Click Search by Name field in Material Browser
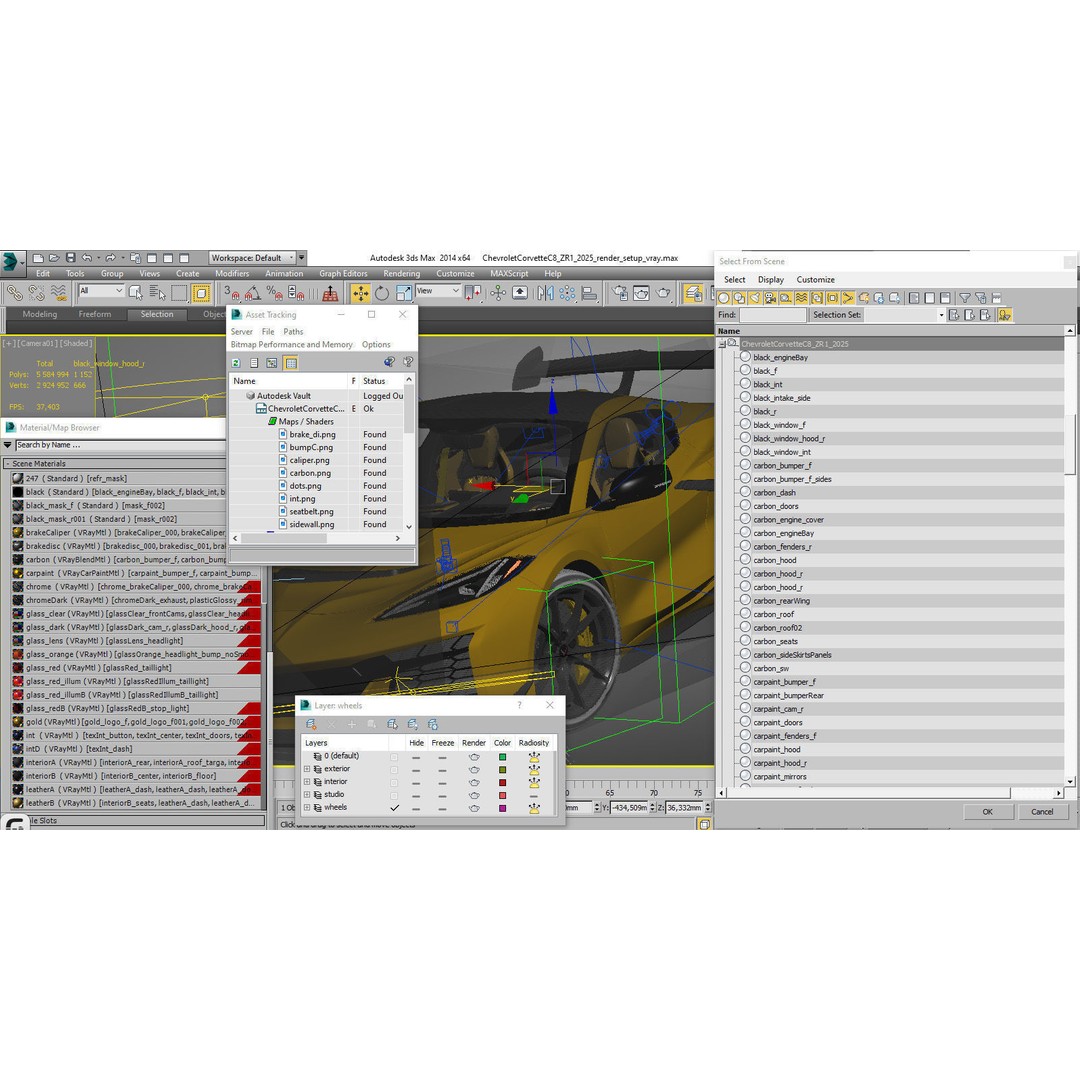 point(121,445)
